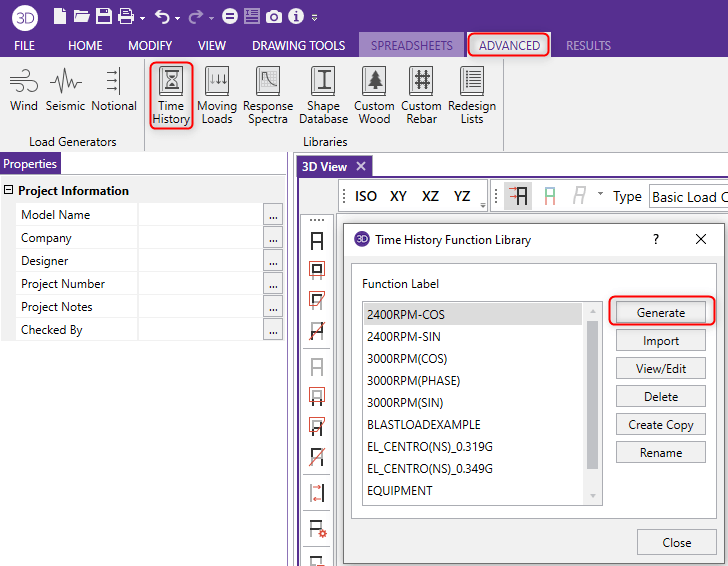This screenshot has width=728, height=566.
Task: Open the DRAWING TOOLS tab
Action: point(298,45)
